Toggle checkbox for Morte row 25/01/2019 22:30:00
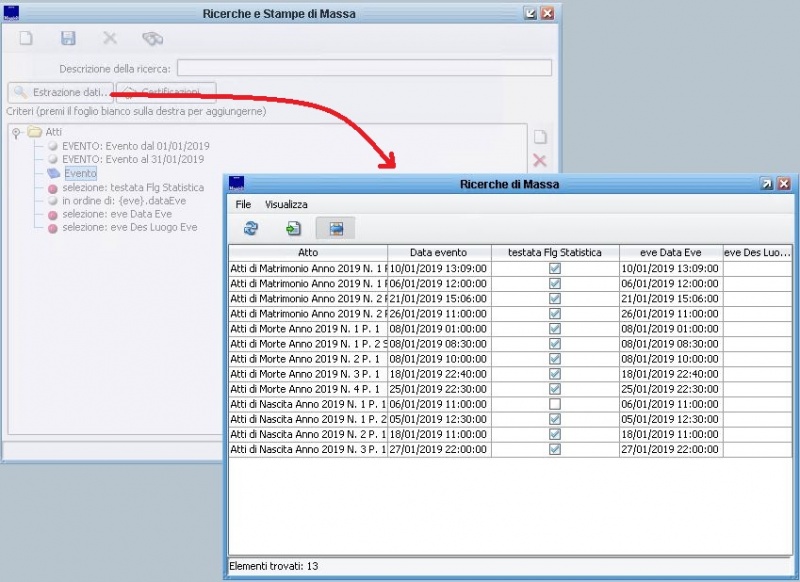 click(x=555, y=389)
